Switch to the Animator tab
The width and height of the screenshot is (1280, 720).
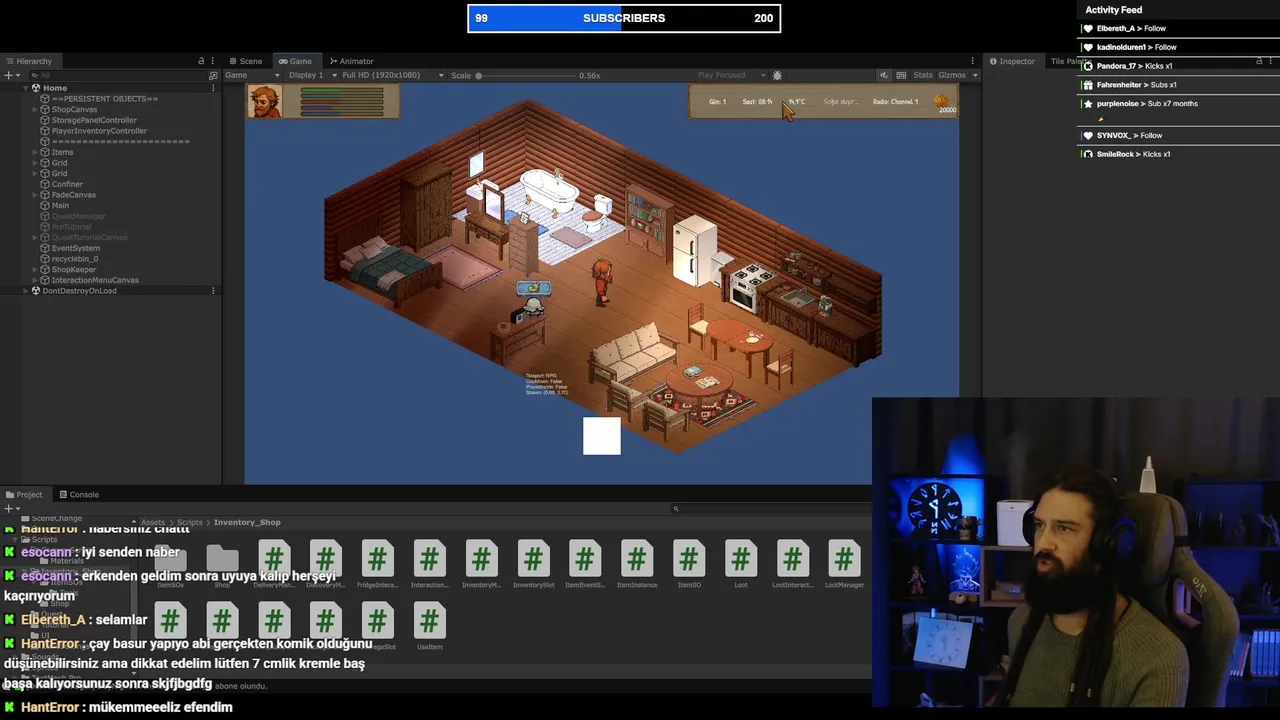coord(351,61)
